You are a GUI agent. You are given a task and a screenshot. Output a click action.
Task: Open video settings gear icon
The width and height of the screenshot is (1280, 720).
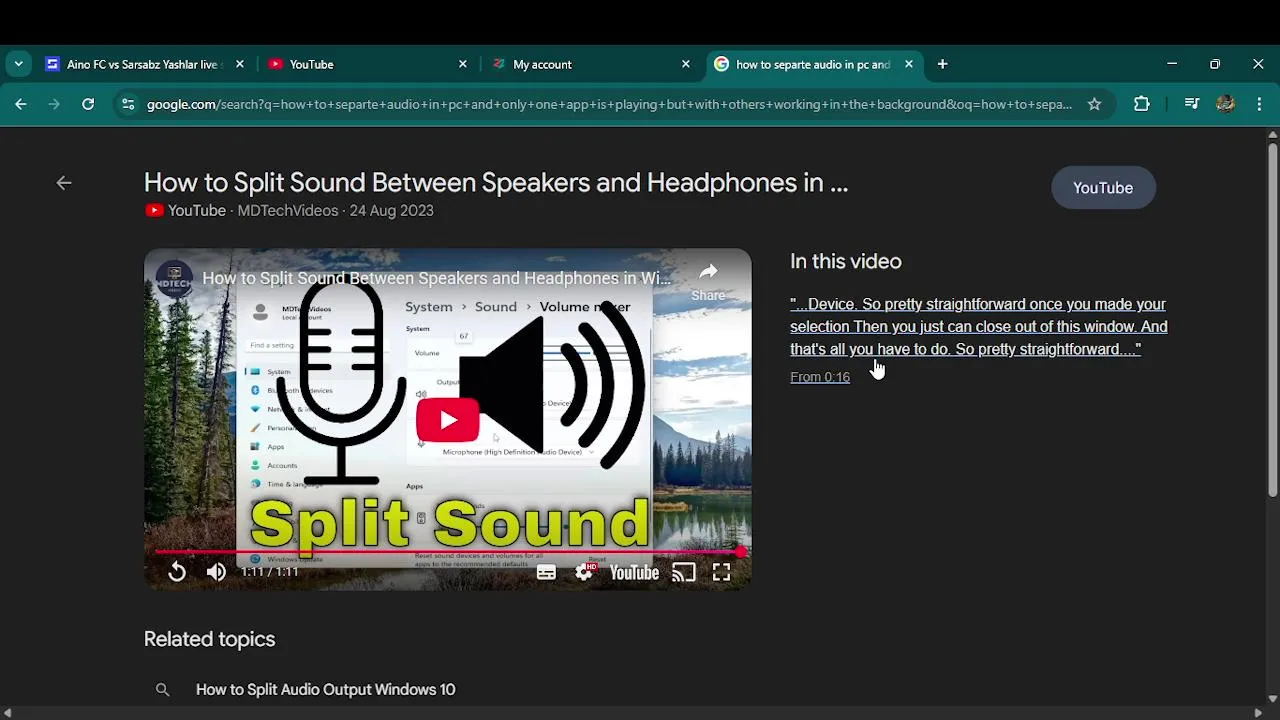[x=584, y=572]
